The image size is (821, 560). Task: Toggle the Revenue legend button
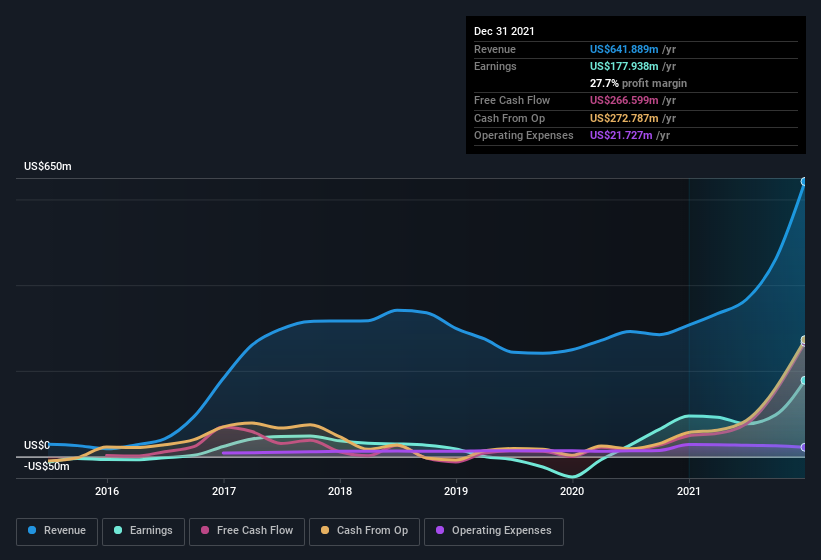tap(57, 531)
